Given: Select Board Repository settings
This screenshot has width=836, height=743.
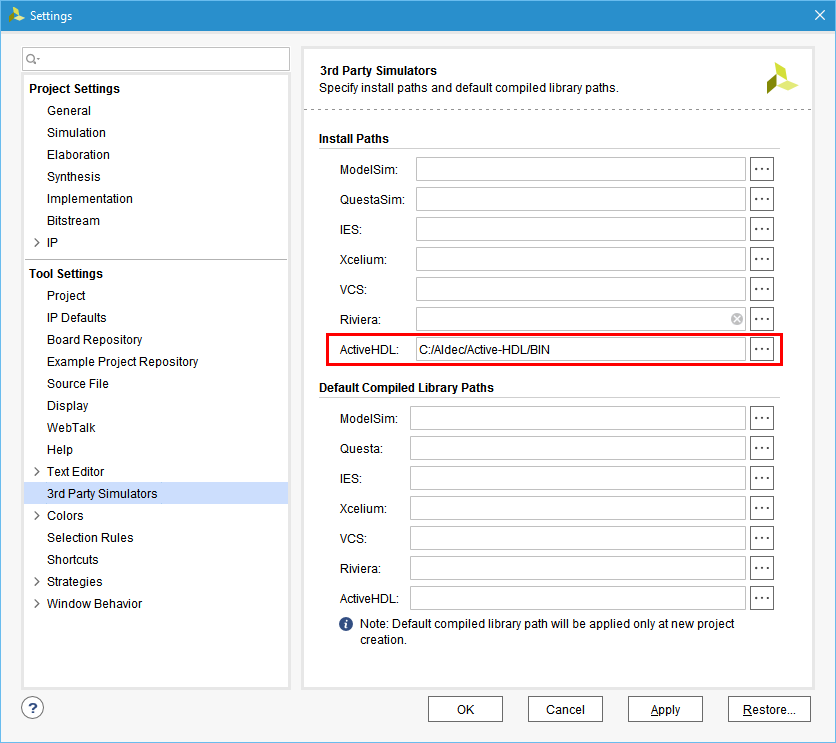Looking at the screenshot, I should tap(94, 340).
